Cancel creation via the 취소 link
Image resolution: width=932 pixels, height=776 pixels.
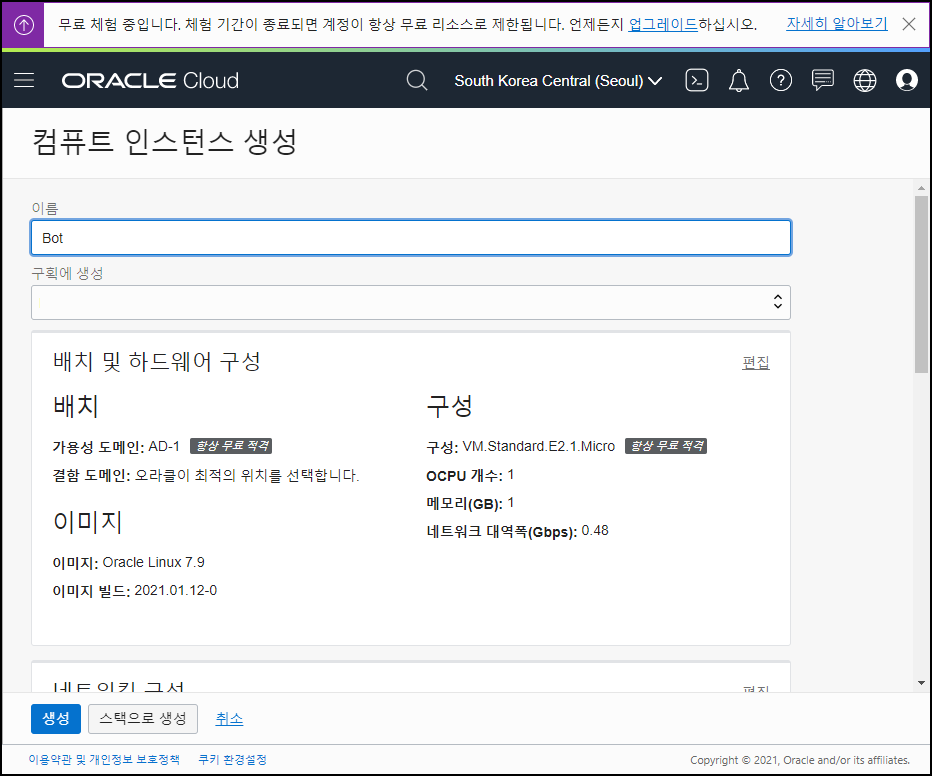coord(229,718)
